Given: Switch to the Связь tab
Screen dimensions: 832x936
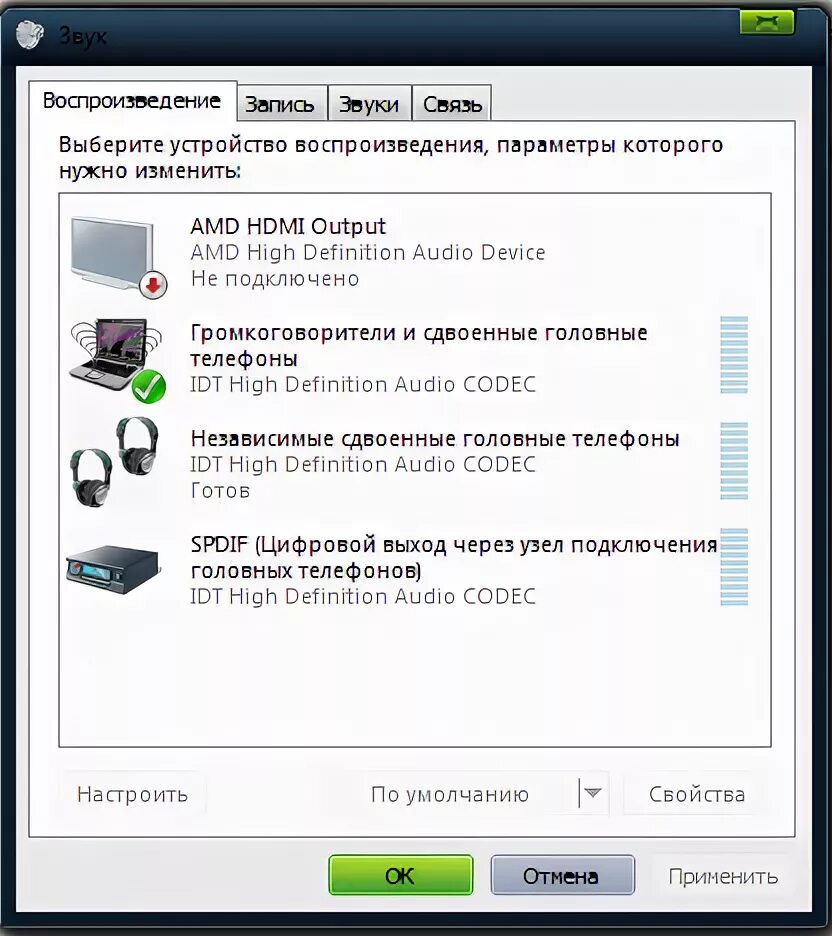Looking at the screenshot, I should coord(452,103).
